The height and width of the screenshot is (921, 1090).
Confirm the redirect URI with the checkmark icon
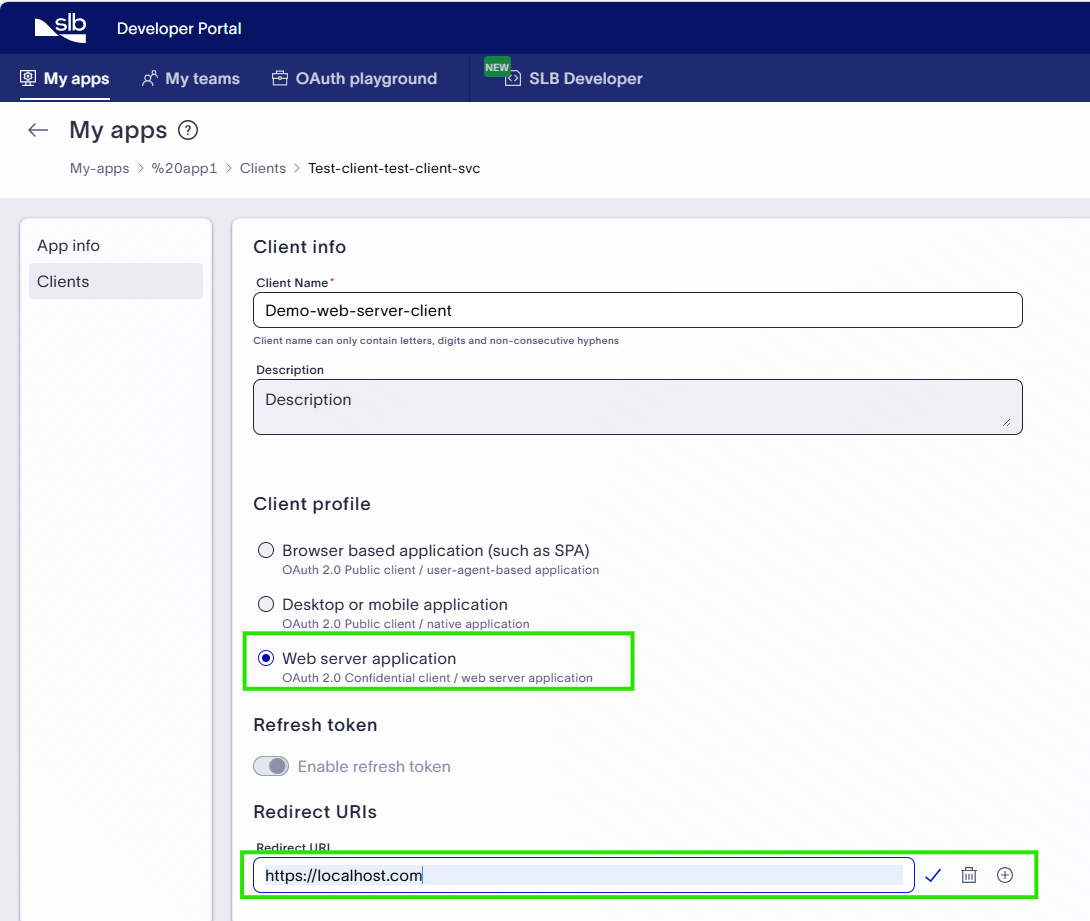click(933, 875)
